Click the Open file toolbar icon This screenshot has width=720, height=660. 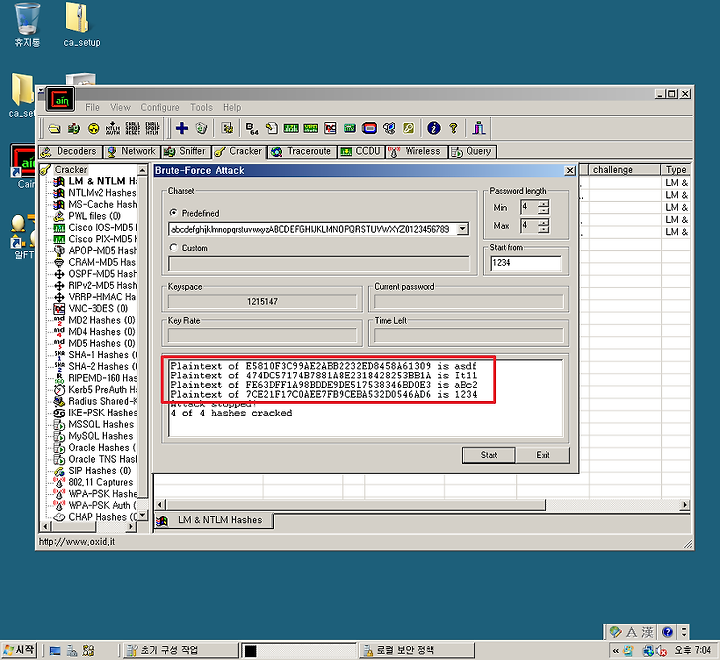pyautogui.click(x=55, y=128)
